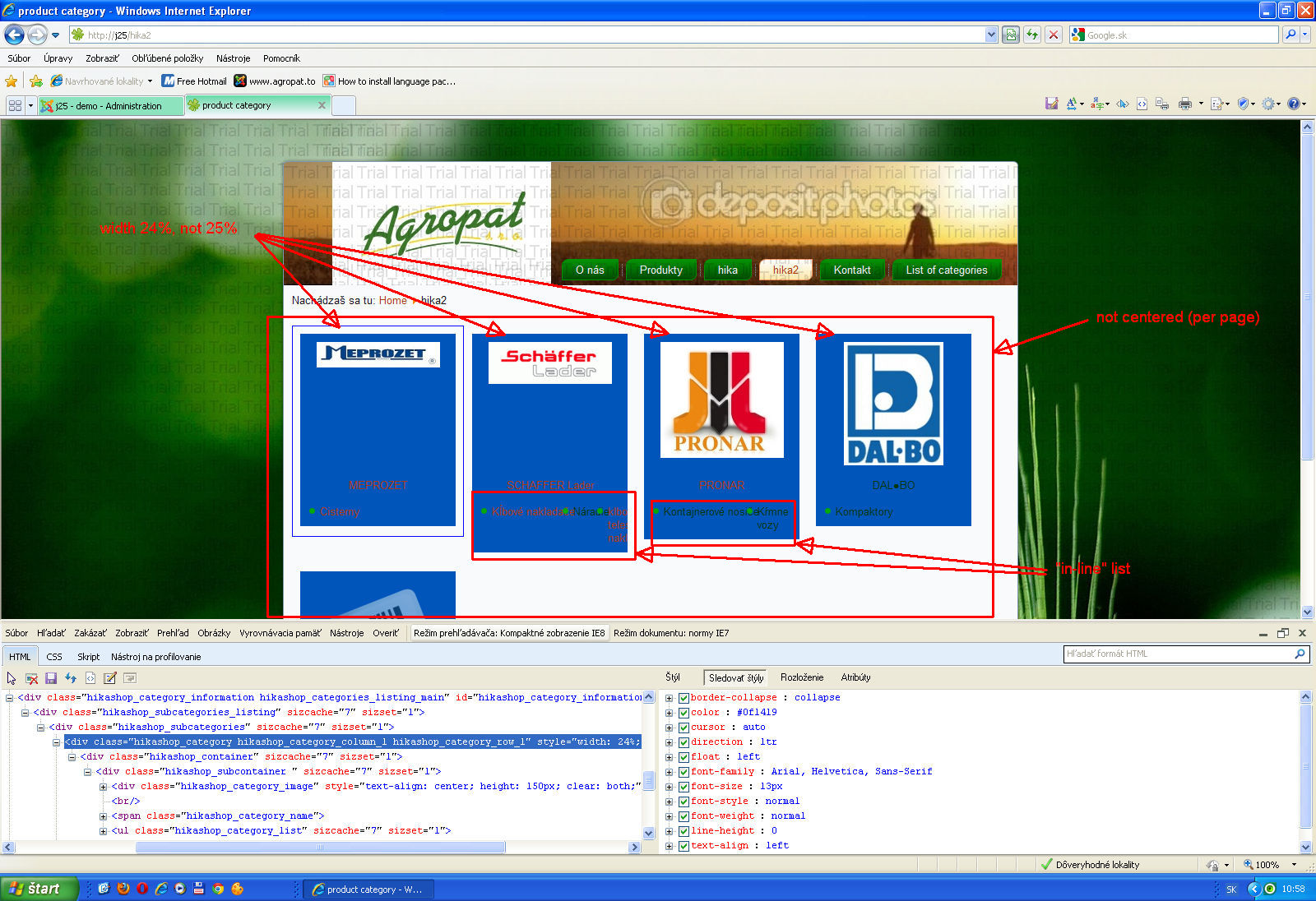
Task: Select the Rozloženie style tab
Action: point(802,677)
